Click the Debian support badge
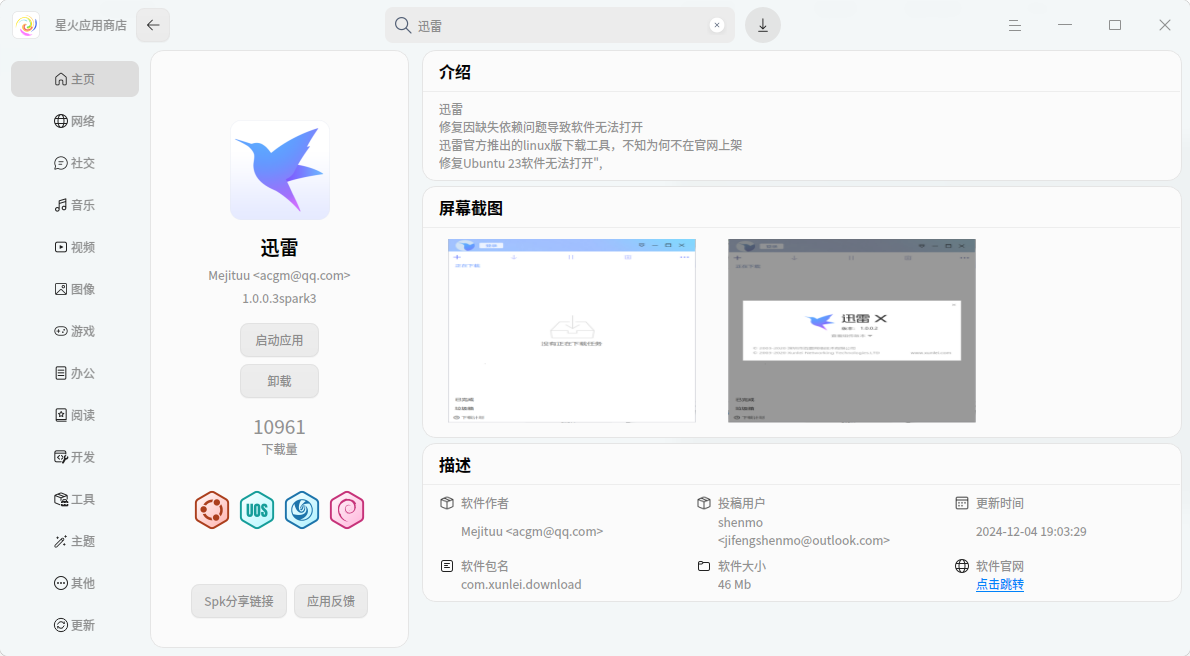This screenshot has width=1190, height=656. [347, 510]
